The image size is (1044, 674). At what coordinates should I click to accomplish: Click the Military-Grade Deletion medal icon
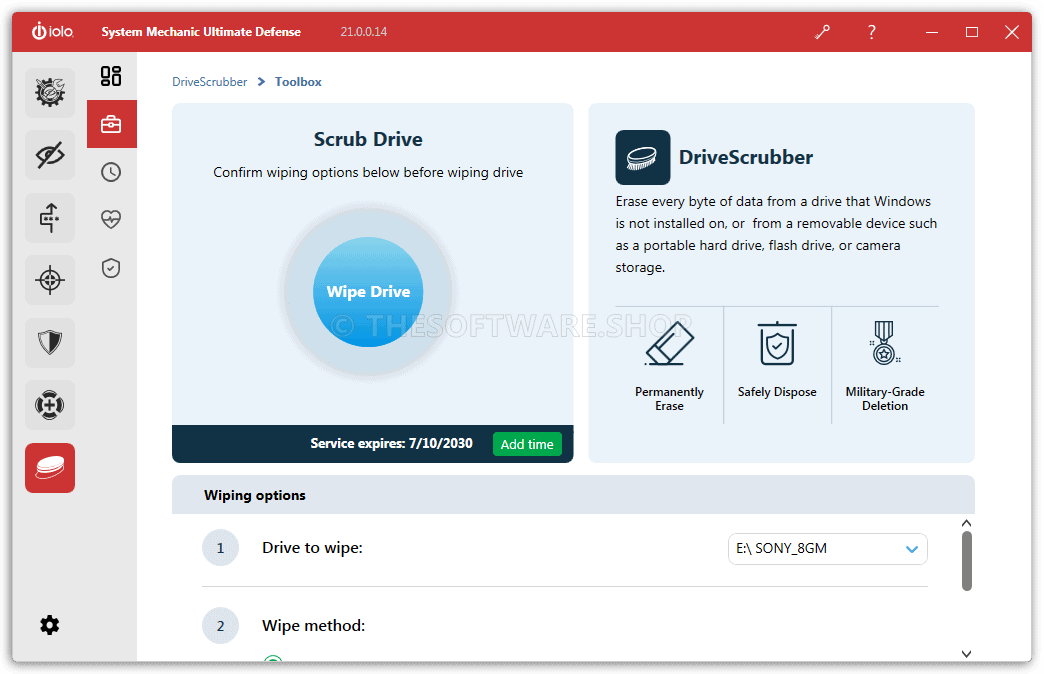click(x=884, y=343)
